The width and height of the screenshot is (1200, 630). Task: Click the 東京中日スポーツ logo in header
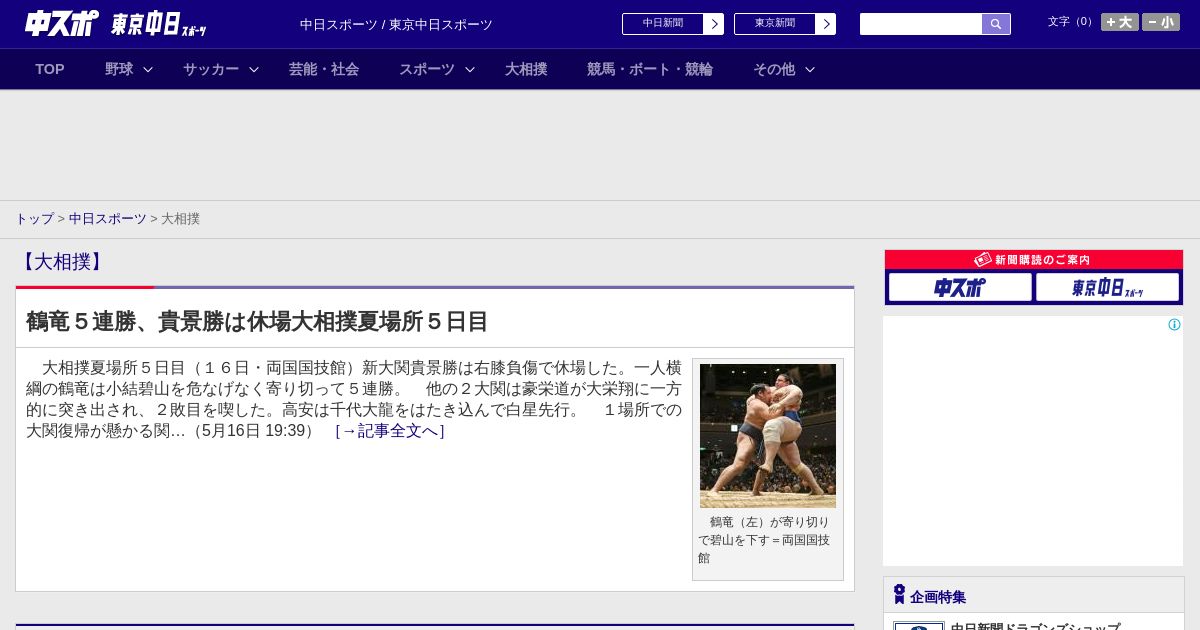click(x=158, y=25)
